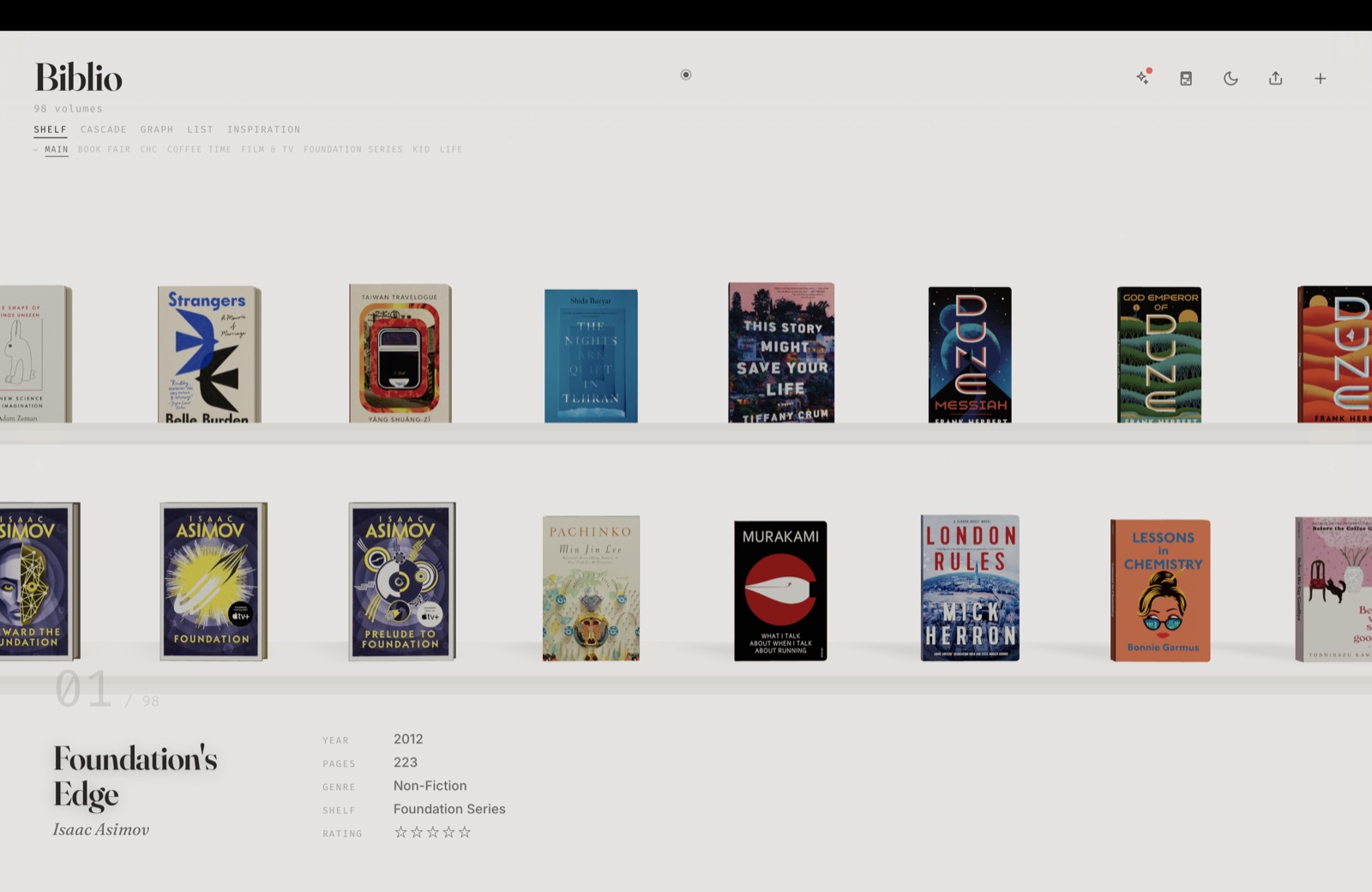The image size is (1372, 892).
Task: Click the genre value Non-Fiction
Action: (430, 786)
